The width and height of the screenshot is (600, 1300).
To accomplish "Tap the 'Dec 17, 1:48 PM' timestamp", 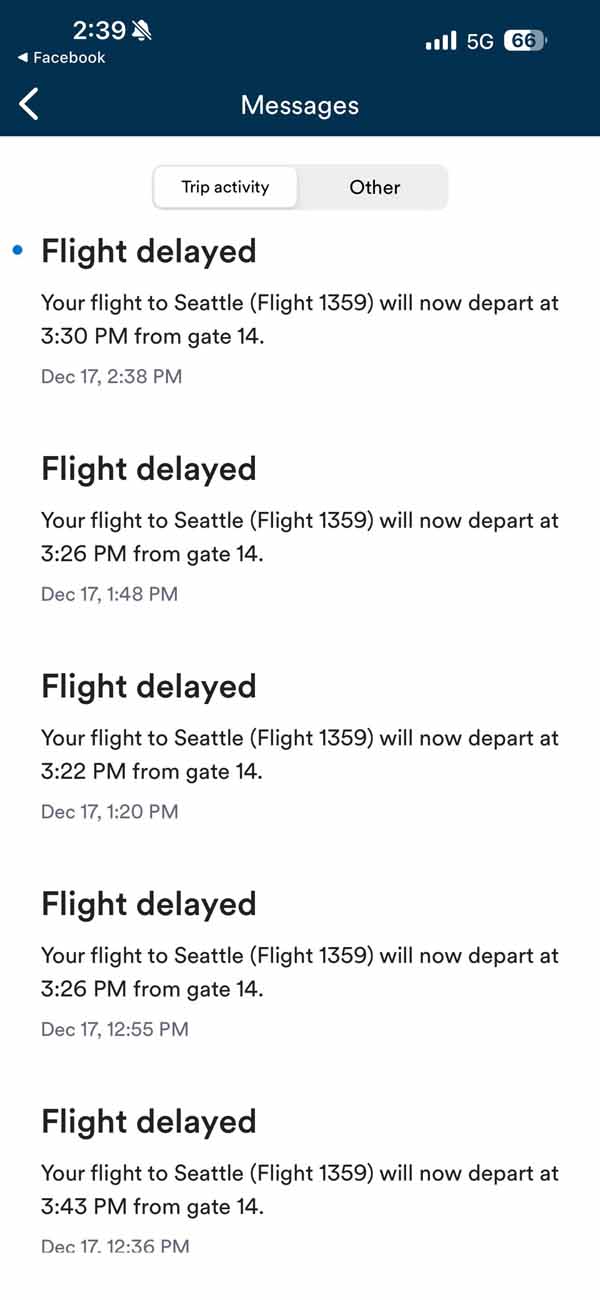I will coord(109,594).
